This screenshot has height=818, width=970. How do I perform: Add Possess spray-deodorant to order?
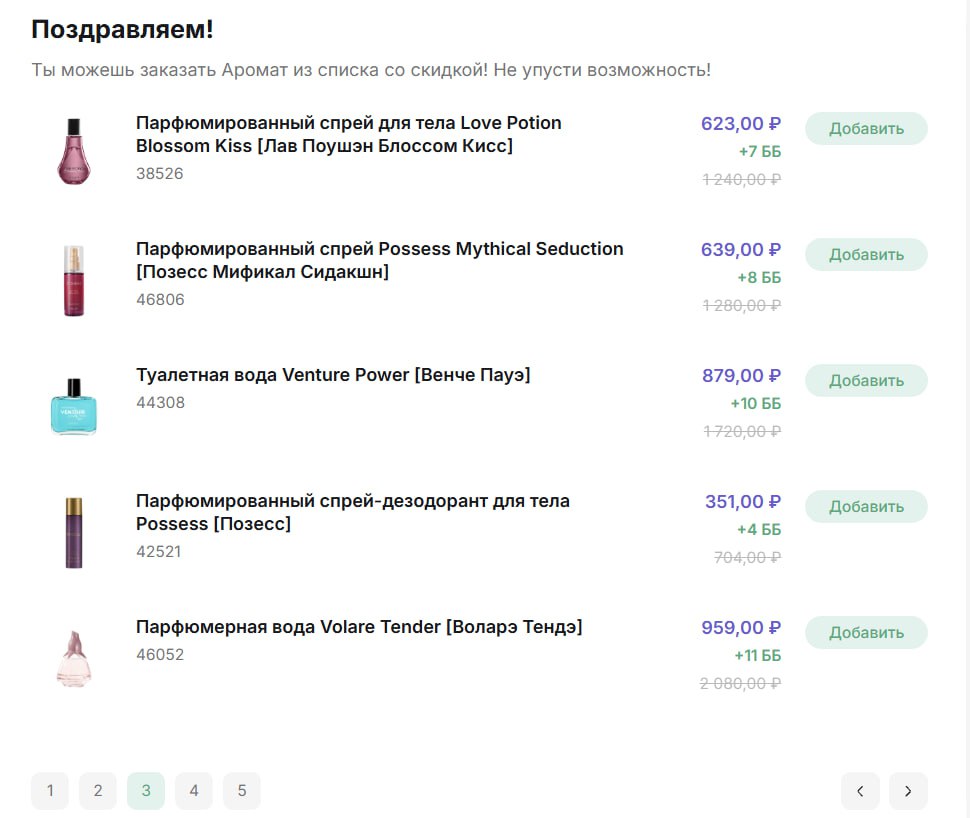pyautogui.click(x=866, y=507)
